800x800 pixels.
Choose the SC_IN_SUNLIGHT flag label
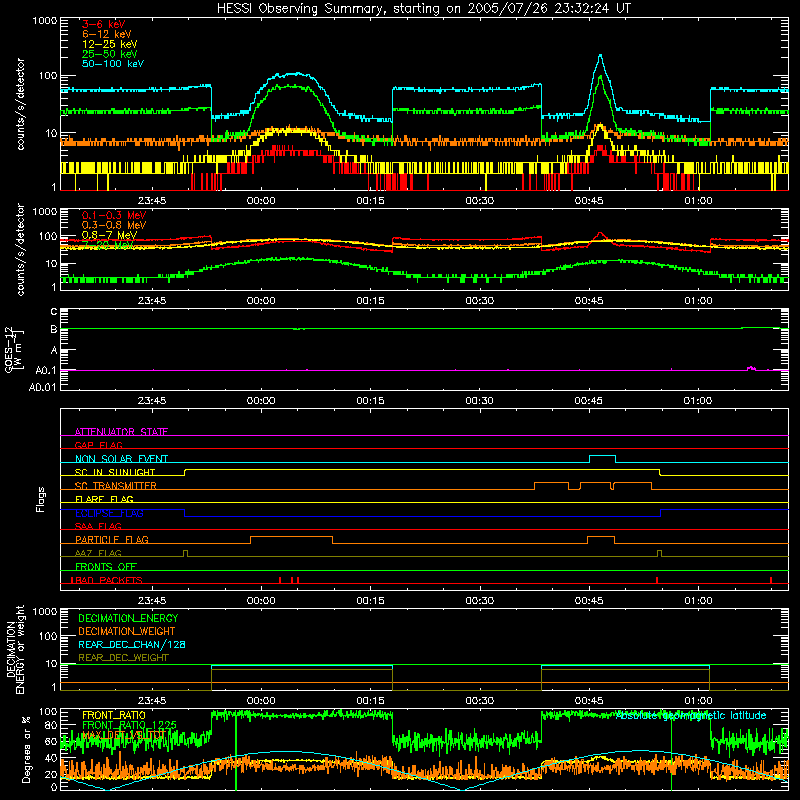pos(115,472)
